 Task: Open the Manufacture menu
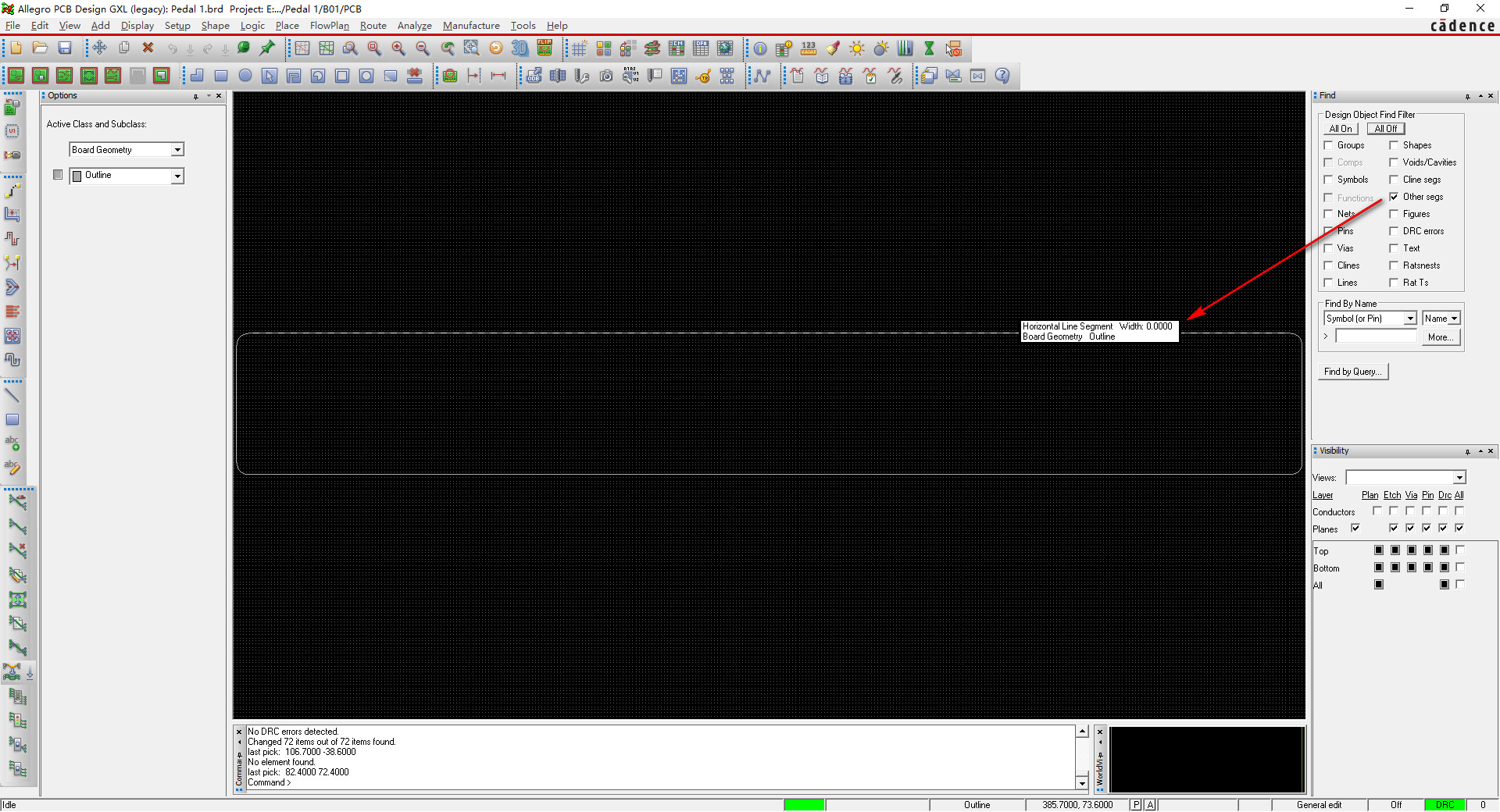click(471, 26)
